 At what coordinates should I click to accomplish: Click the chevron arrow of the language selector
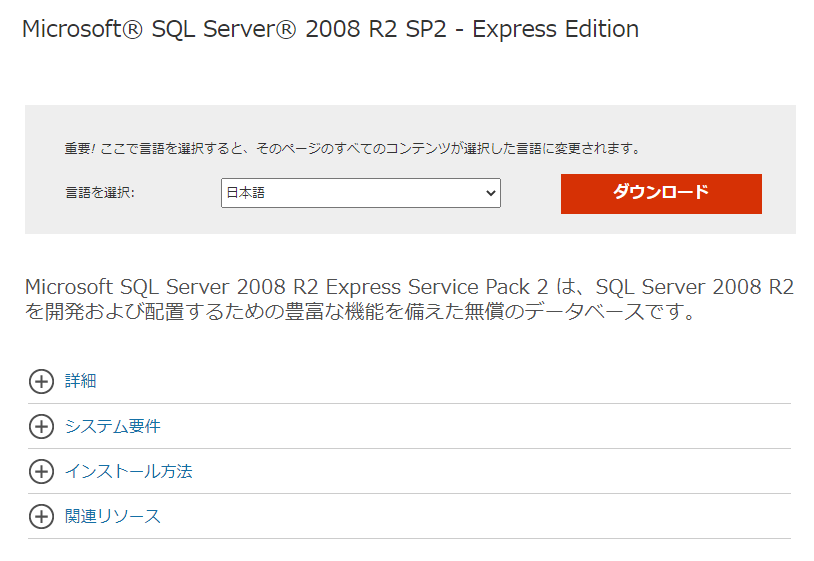[x=490, y=193]
